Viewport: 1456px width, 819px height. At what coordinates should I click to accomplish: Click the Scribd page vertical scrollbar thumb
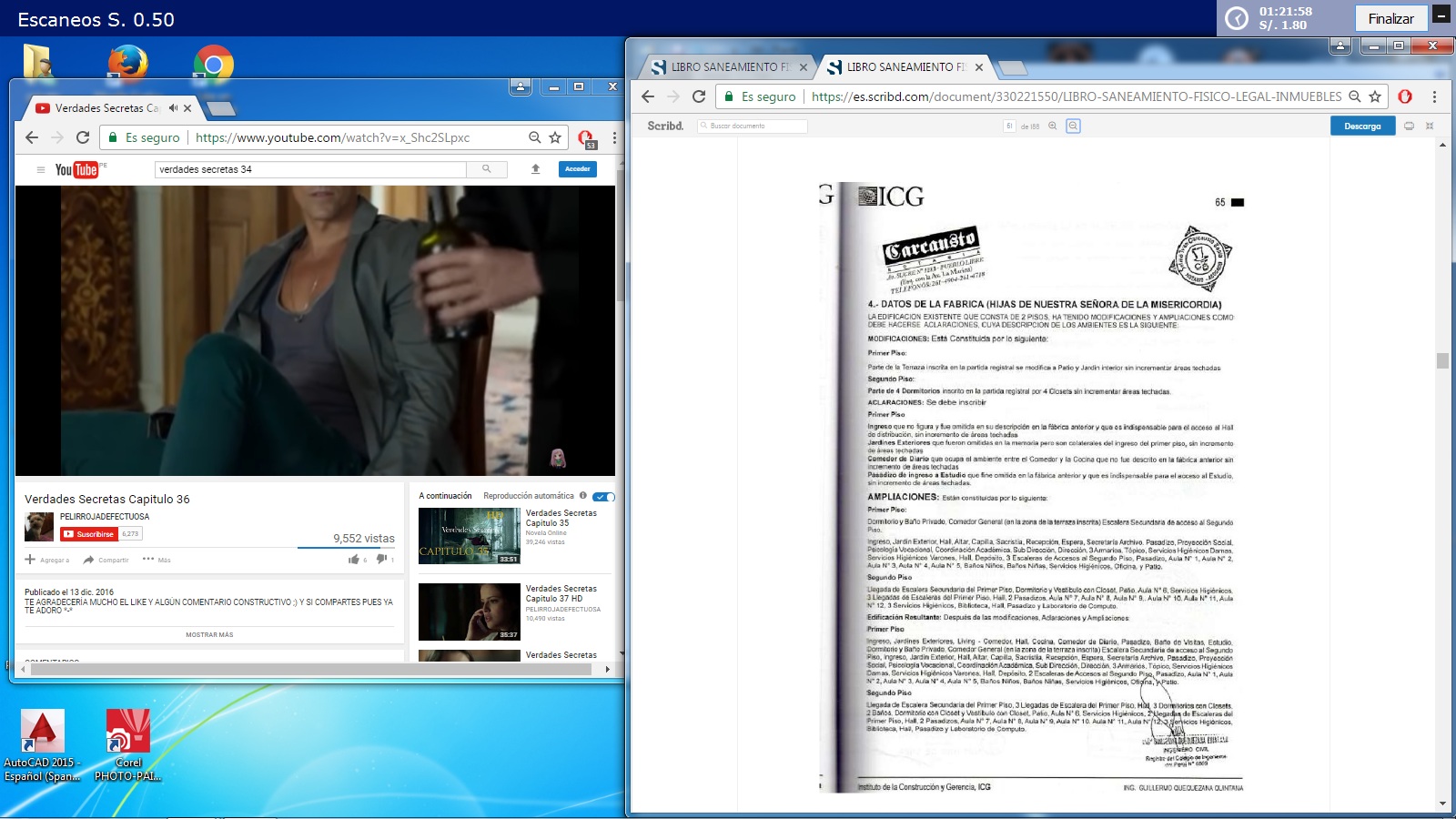1442,360
